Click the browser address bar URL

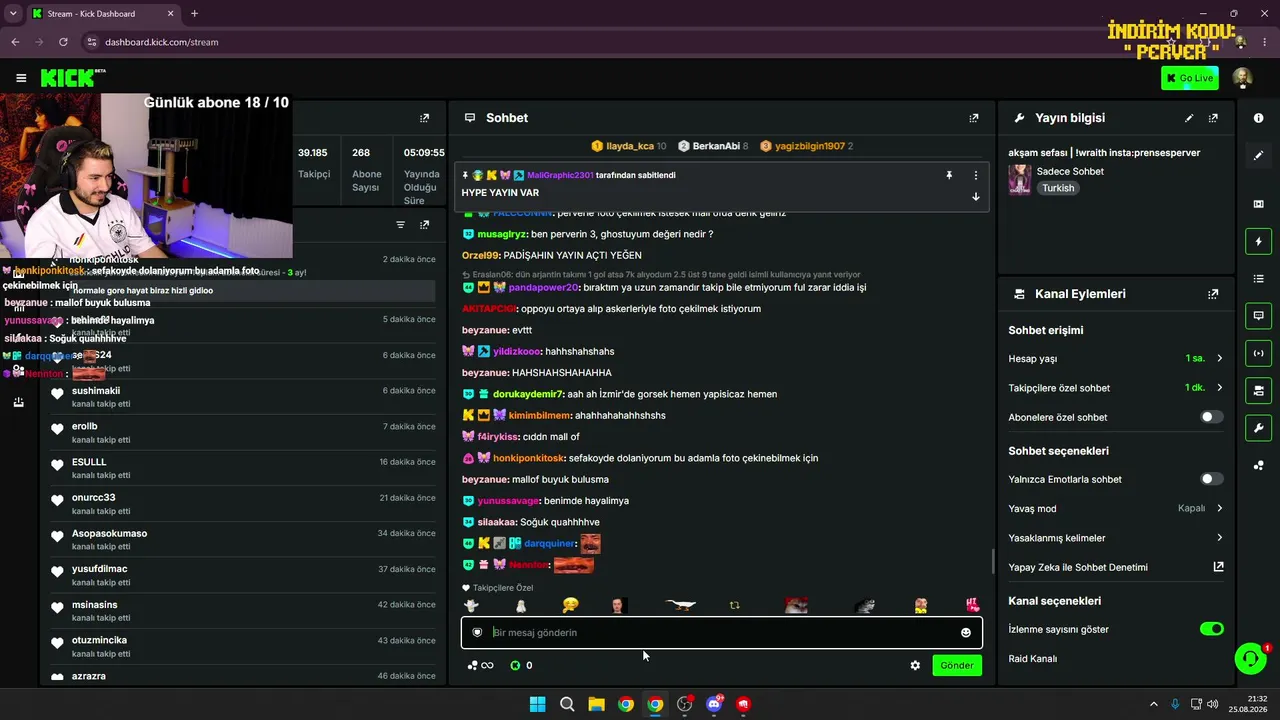pyautogui.click(x=162, y=42)
